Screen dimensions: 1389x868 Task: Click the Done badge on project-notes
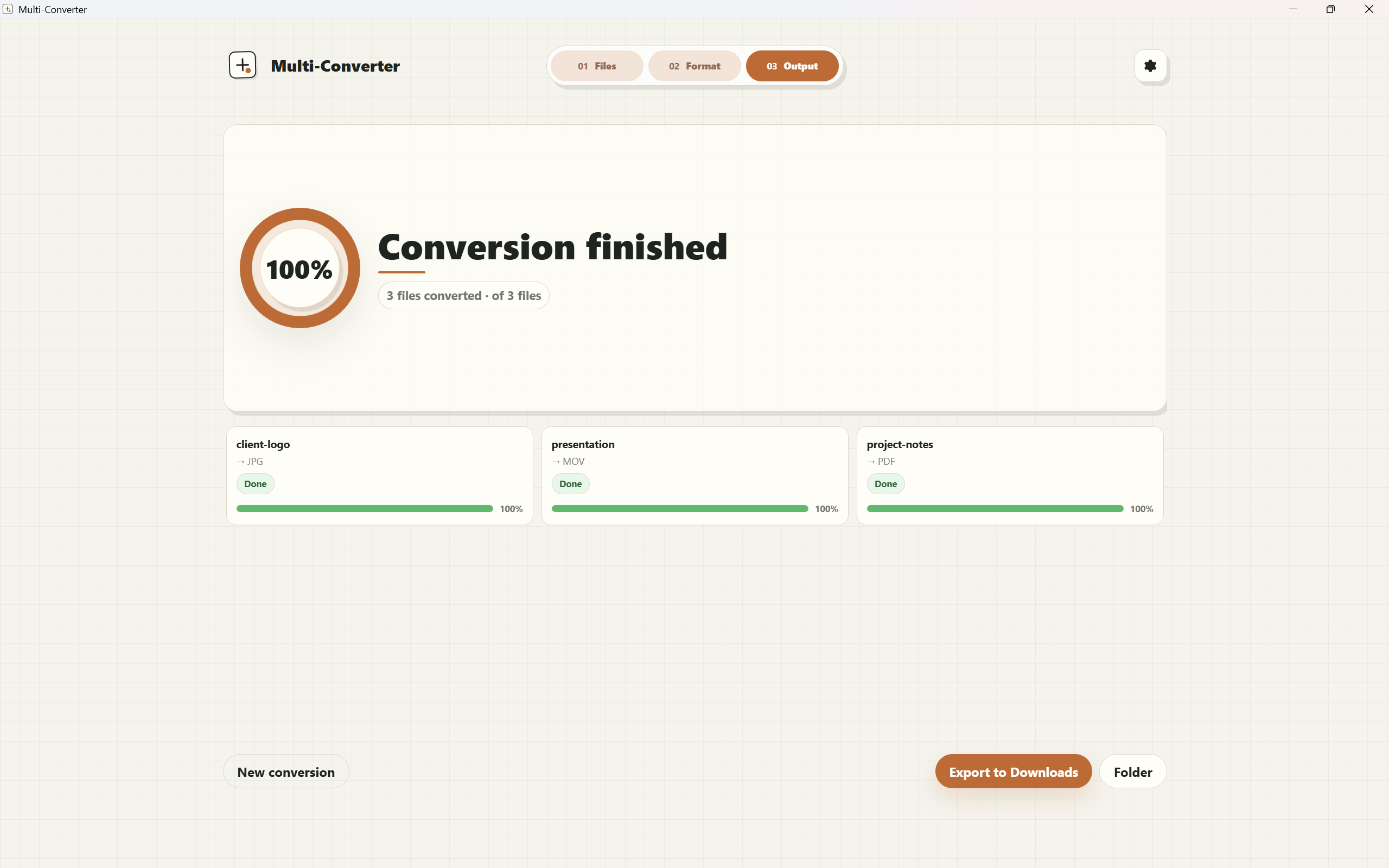[885, 484]
